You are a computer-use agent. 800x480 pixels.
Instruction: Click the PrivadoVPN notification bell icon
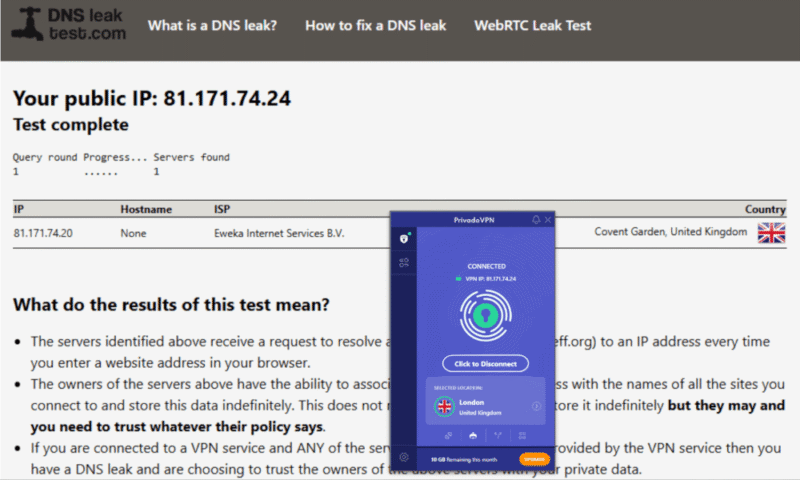(536, 219)
